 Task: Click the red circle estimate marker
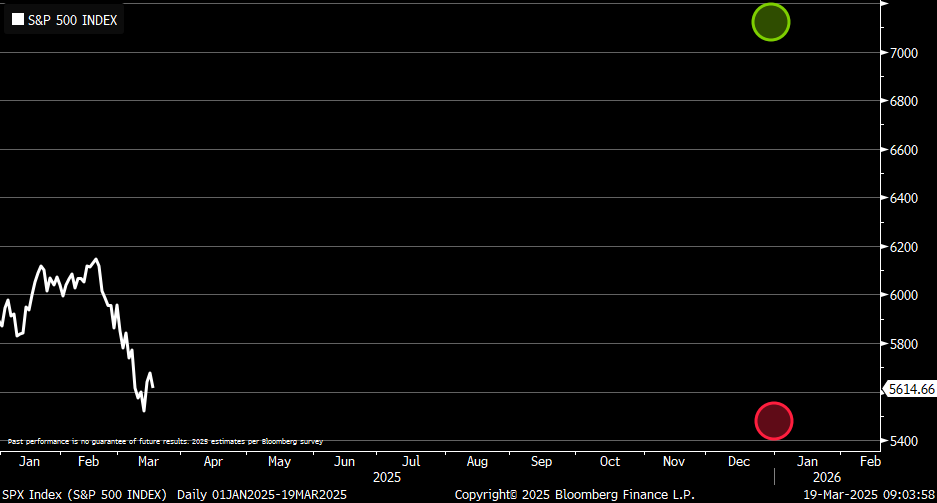click(x=774, y=421)
